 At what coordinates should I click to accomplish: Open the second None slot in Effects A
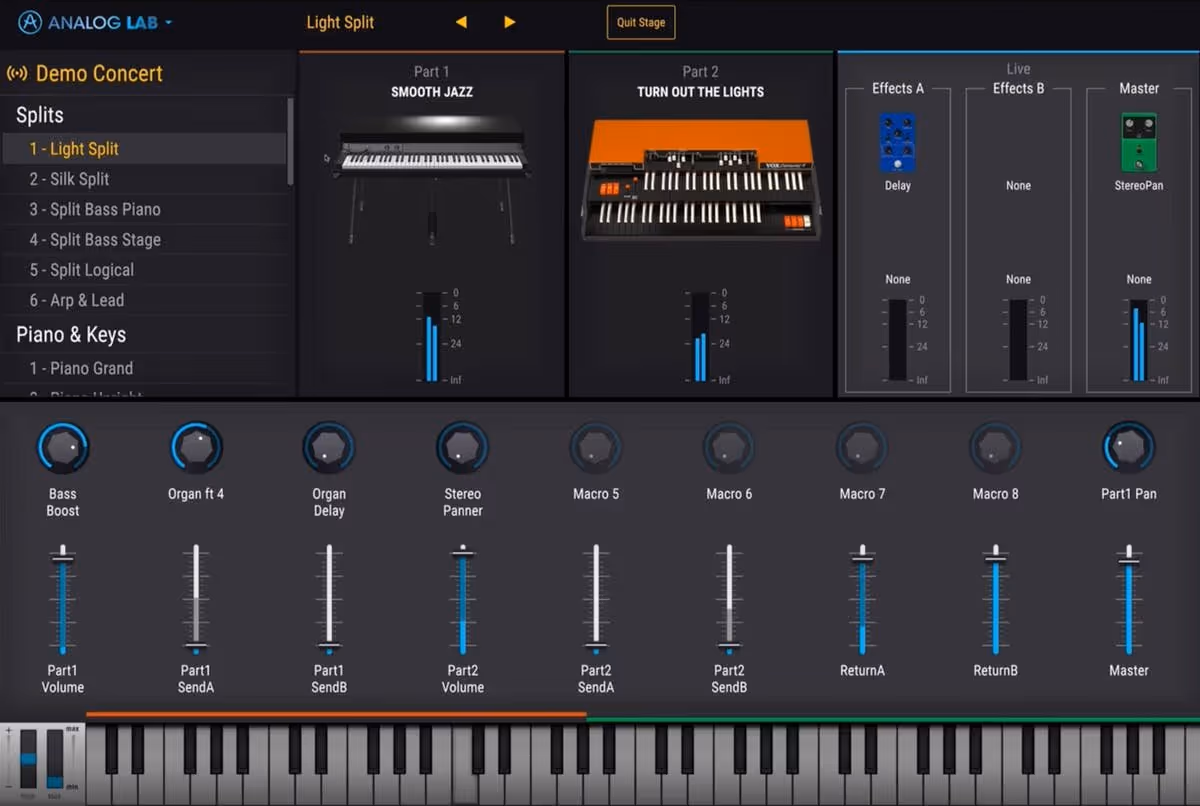click(x=898, y=280)
